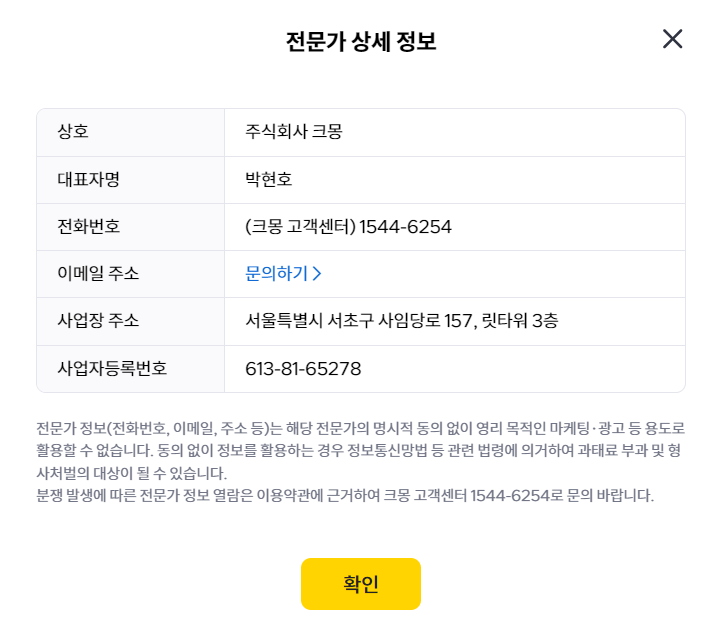Select the 대표자명 label cell
This screenshot has height=636, width=722.
tap(130, 180)
